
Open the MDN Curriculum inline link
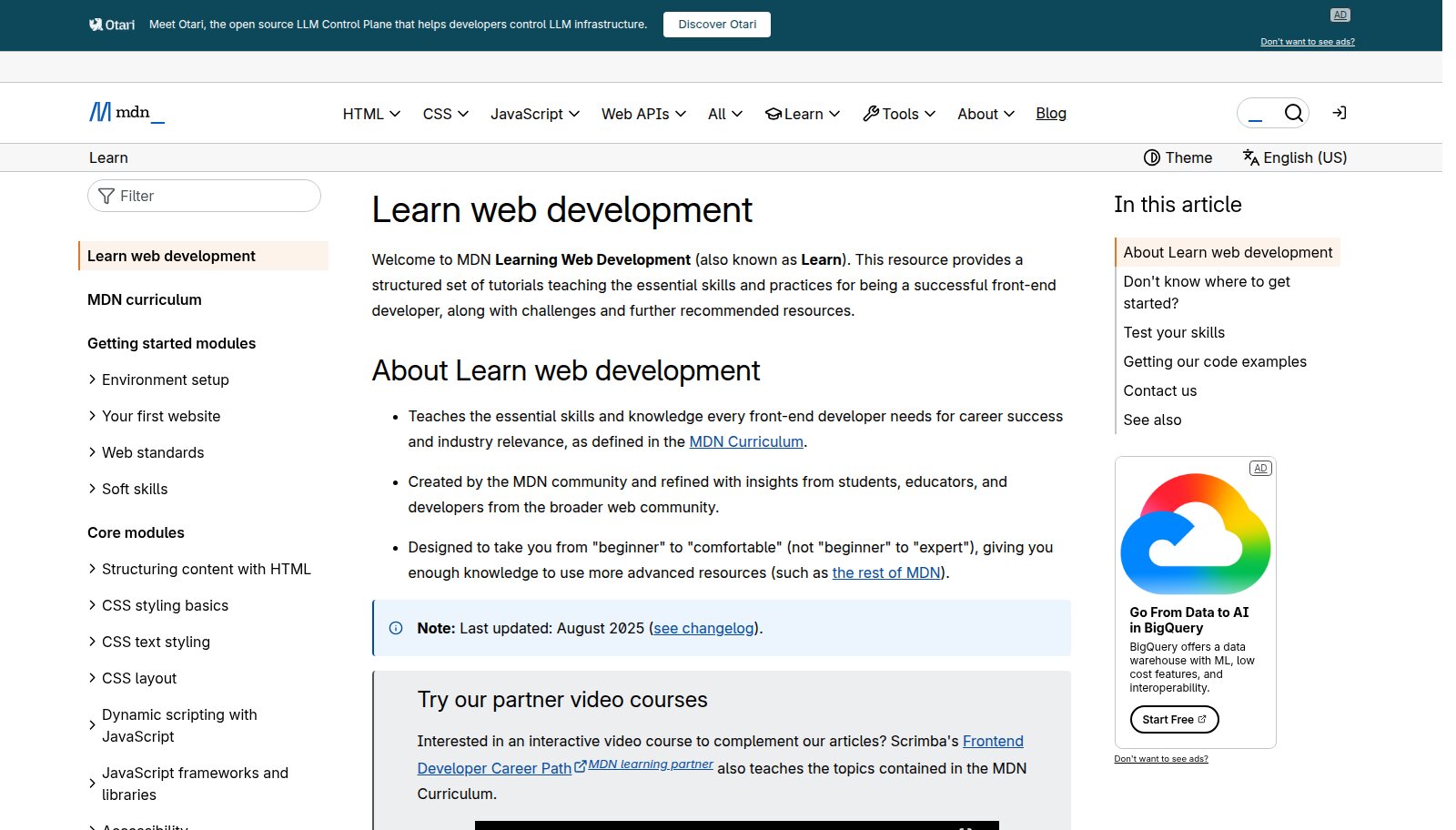pyautogui.click(x=746, y=441)
